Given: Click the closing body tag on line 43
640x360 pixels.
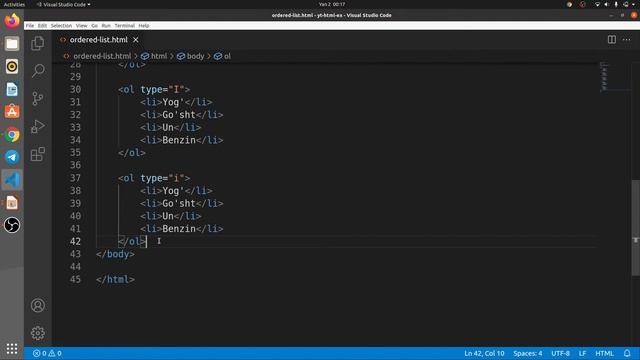Looking at the screenshot, I should [x=115, y=253].
